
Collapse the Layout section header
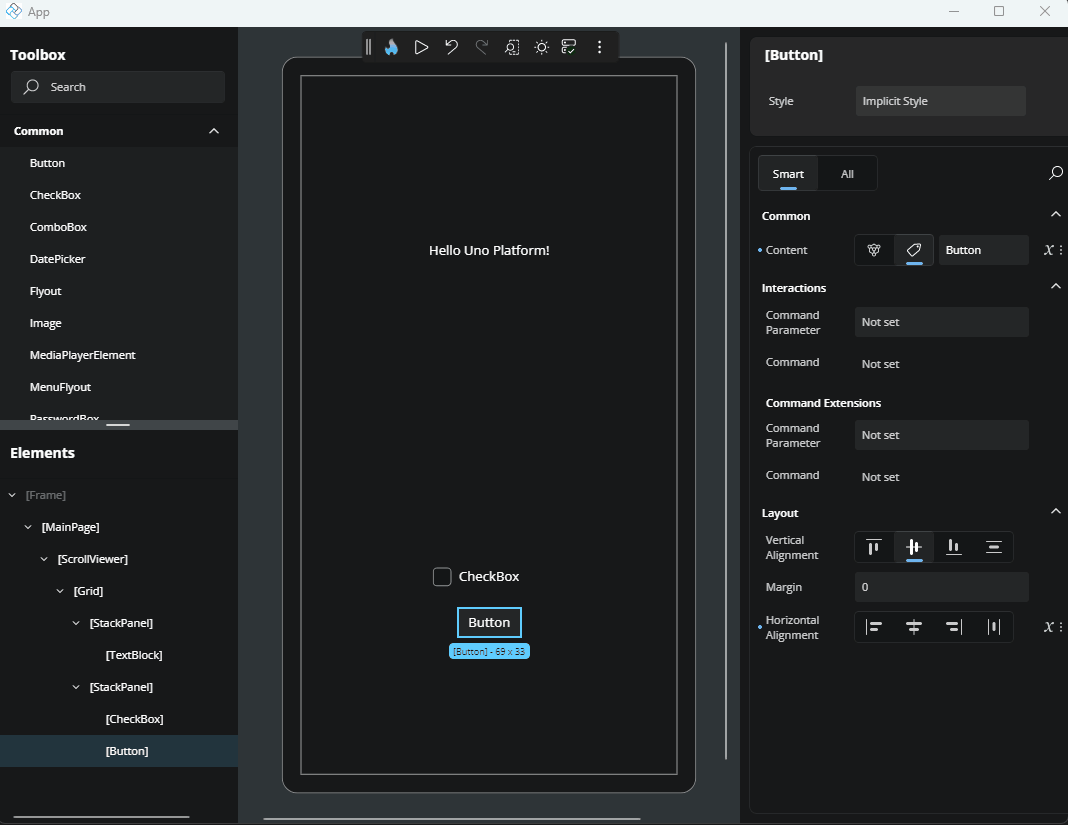point(1055,511)
